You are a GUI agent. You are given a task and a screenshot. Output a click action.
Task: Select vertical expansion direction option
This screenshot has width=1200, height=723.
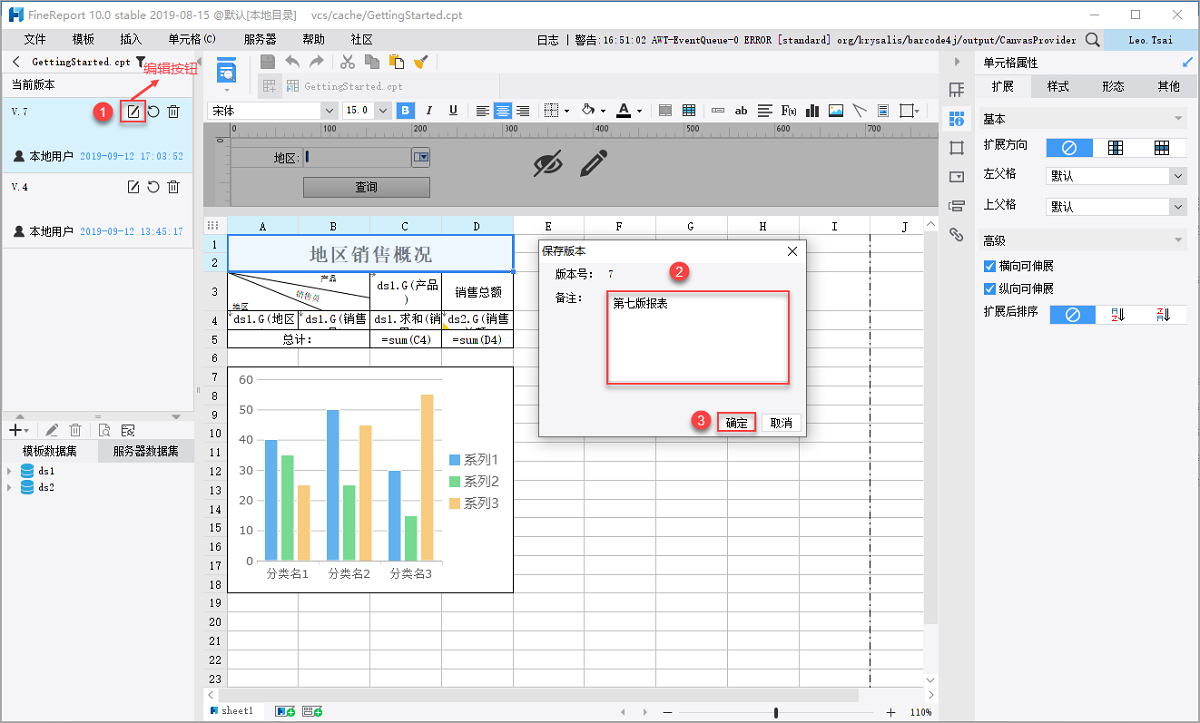click(x=1115, y=147)
